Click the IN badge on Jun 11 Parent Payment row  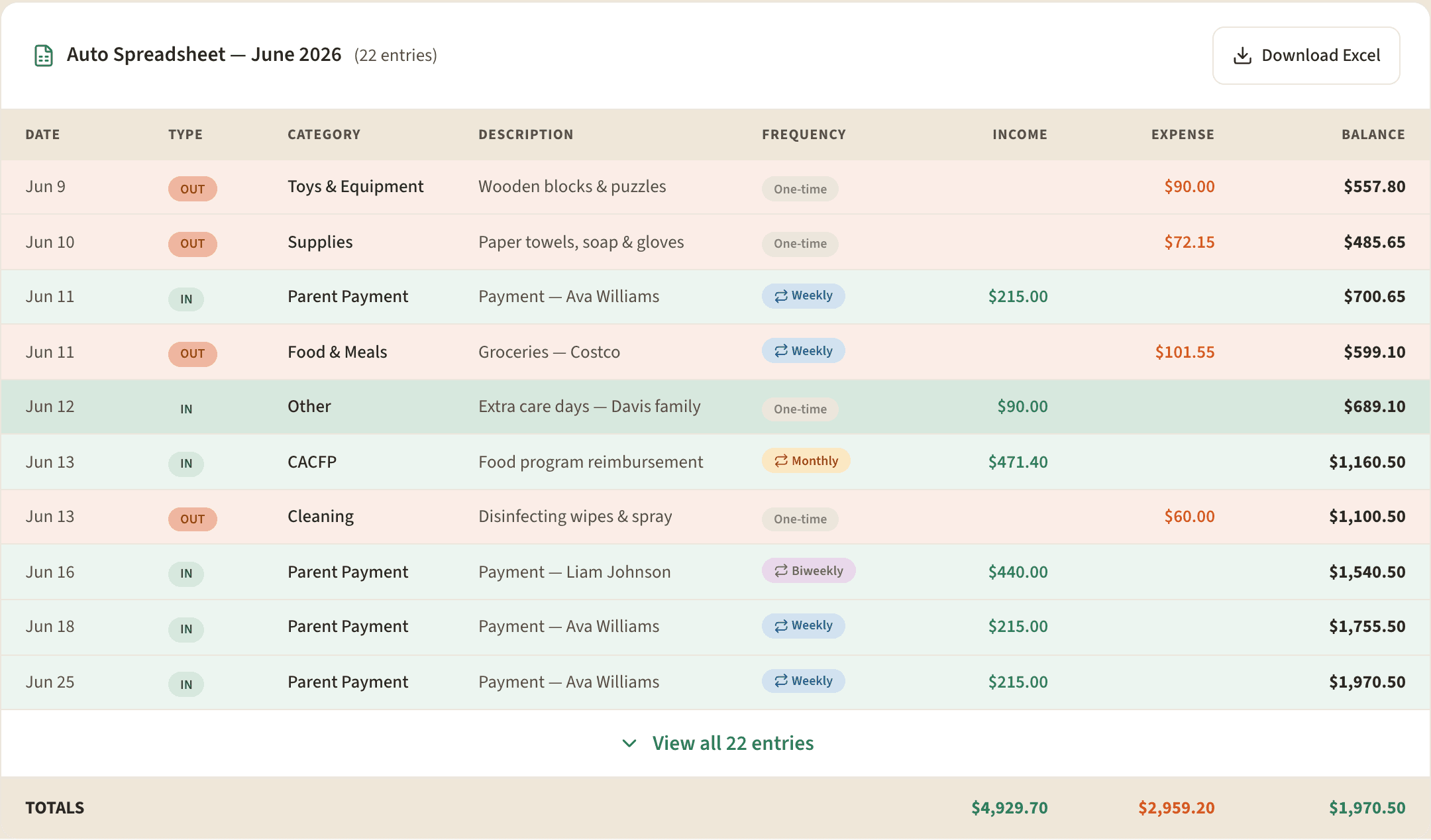coord(186,299)
